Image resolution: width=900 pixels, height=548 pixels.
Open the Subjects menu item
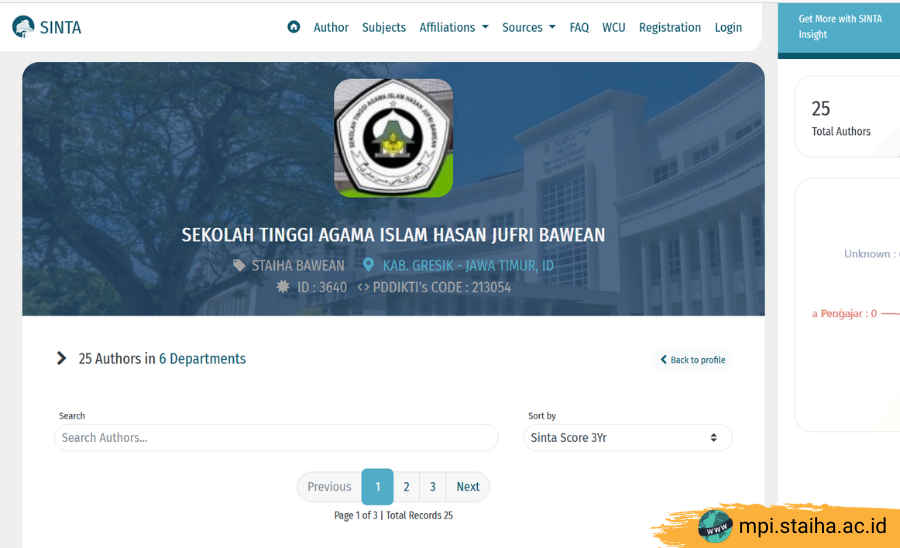(384, 27)
